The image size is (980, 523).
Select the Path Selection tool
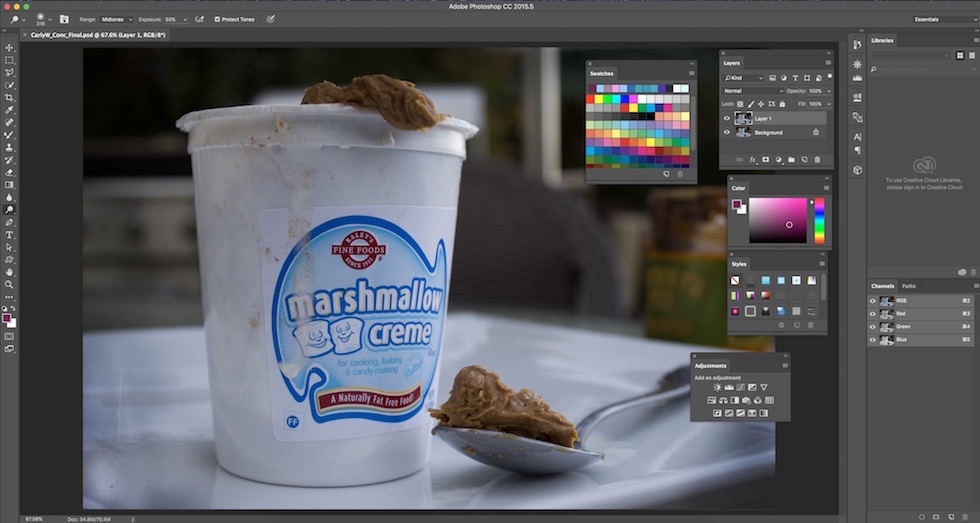[9, 247]
